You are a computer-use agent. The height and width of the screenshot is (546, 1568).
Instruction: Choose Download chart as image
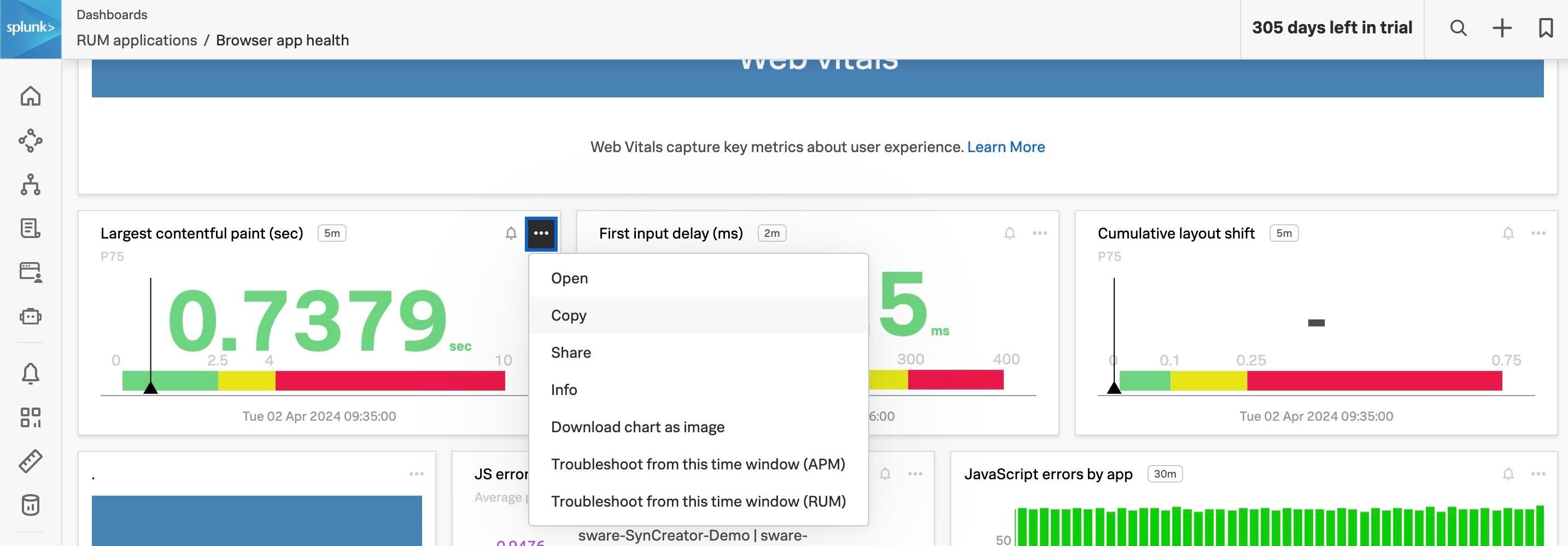click(x=698, y=427)
